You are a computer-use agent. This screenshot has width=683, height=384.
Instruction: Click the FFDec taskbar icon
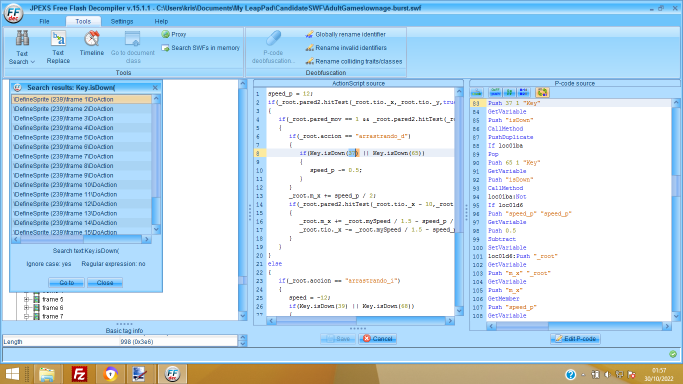click(x=172, y=374)
